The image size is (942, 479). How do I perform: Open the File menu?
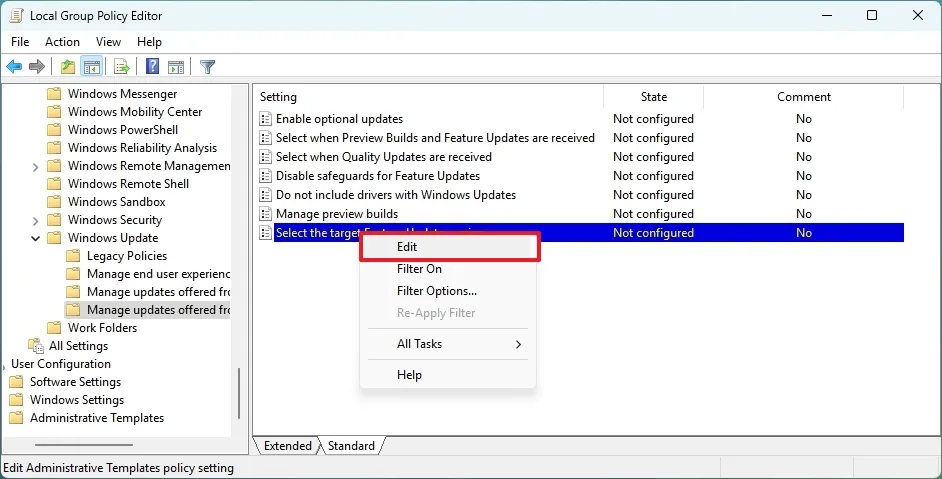tap(20, 41)
